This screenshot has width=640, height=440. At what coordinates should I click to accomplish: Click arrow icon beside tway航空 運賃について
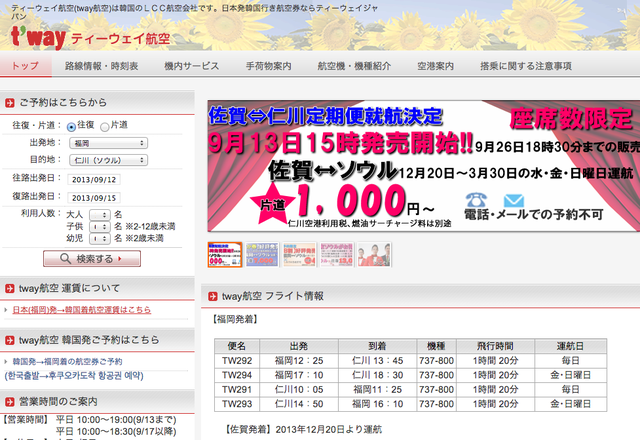point(9,289)
